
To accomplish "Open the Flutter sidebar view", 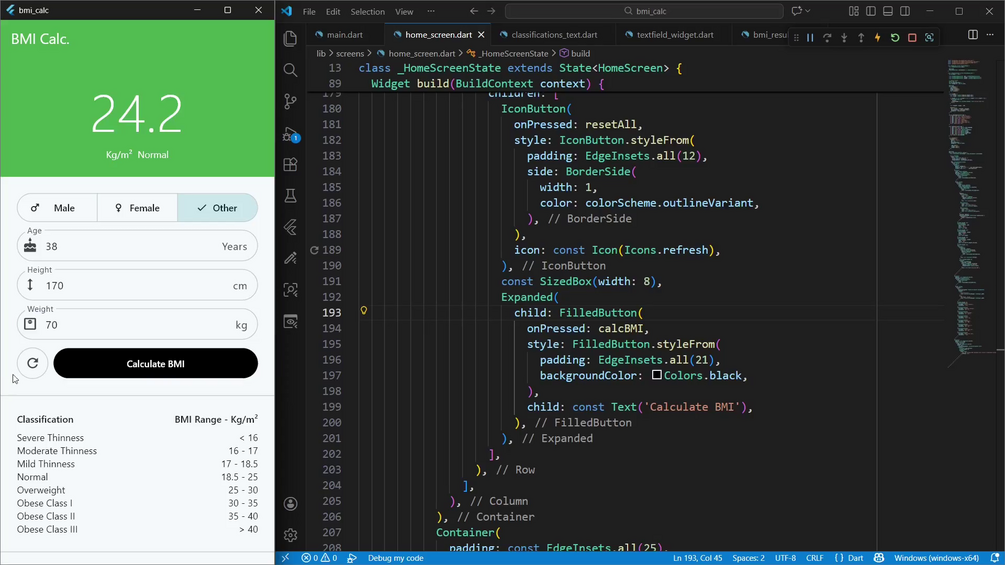I will (x=290, y=227).
